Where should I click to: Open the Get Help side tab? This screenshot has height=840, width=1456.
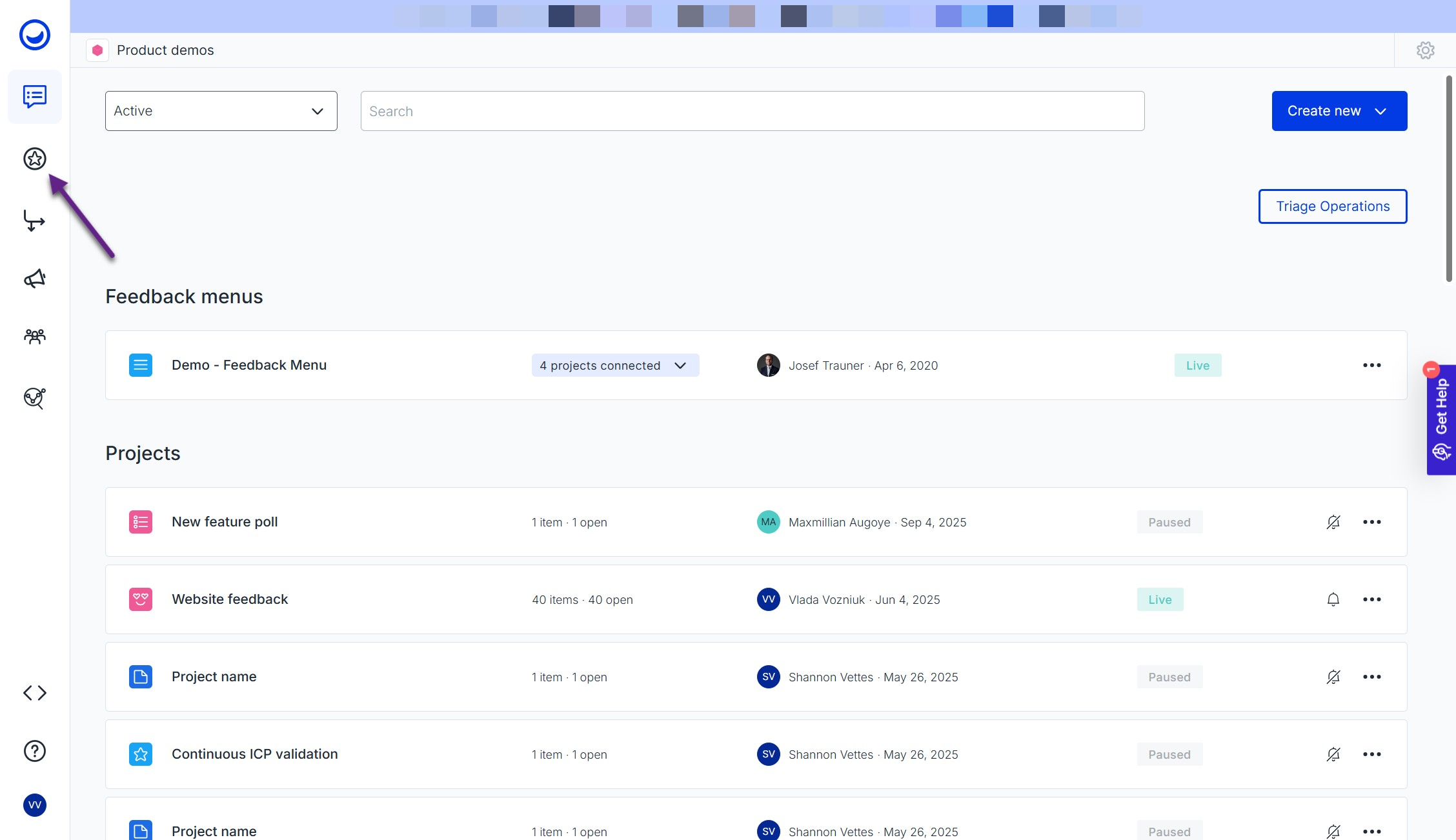1442,419
